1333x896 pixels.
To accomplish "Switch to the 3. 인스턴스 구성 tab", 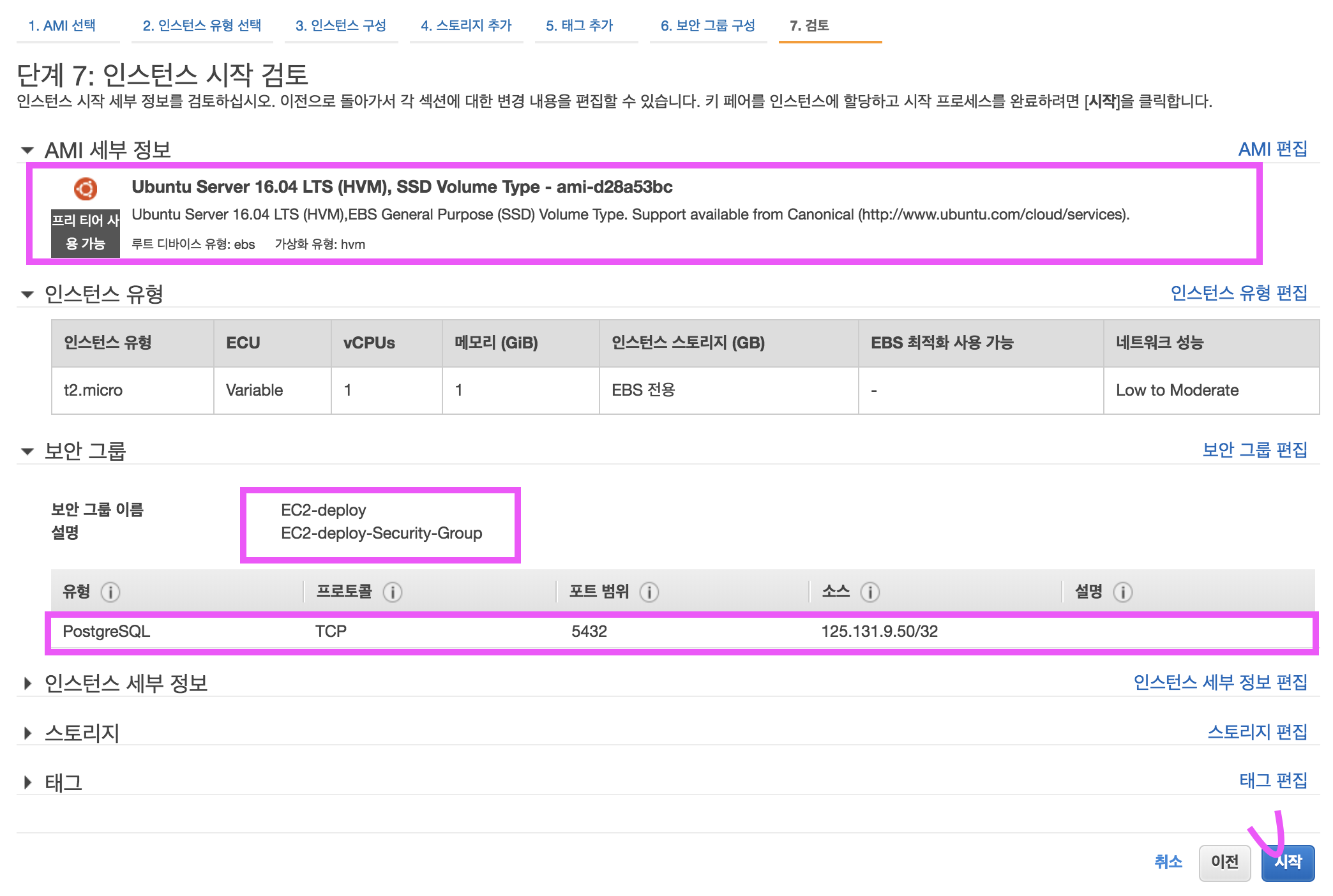I will [341, 26].
